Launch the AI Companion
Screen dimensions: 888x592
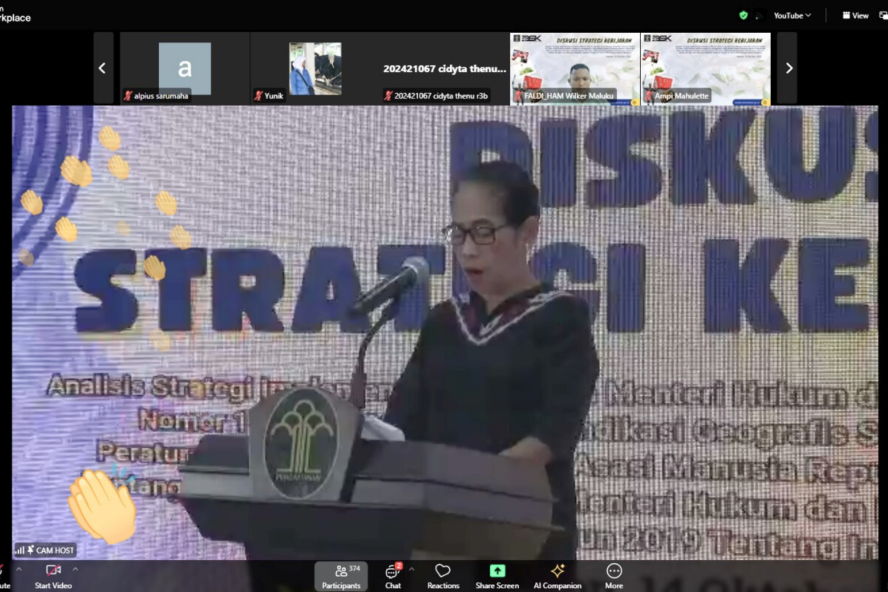[x=557, y=575]
